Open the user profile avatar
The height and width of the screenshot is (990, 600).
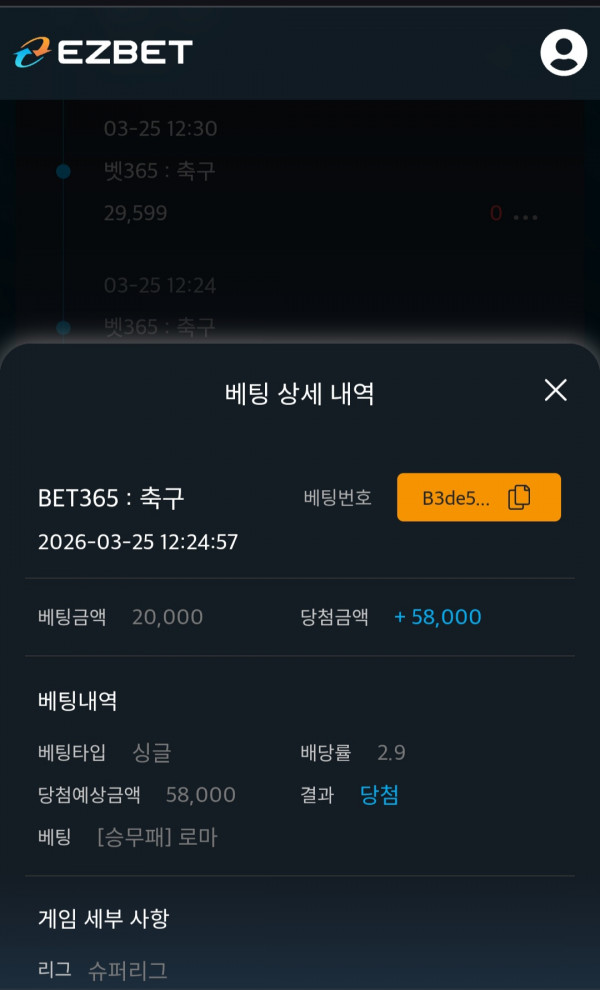pyautogui.click(x=564, y=52)
